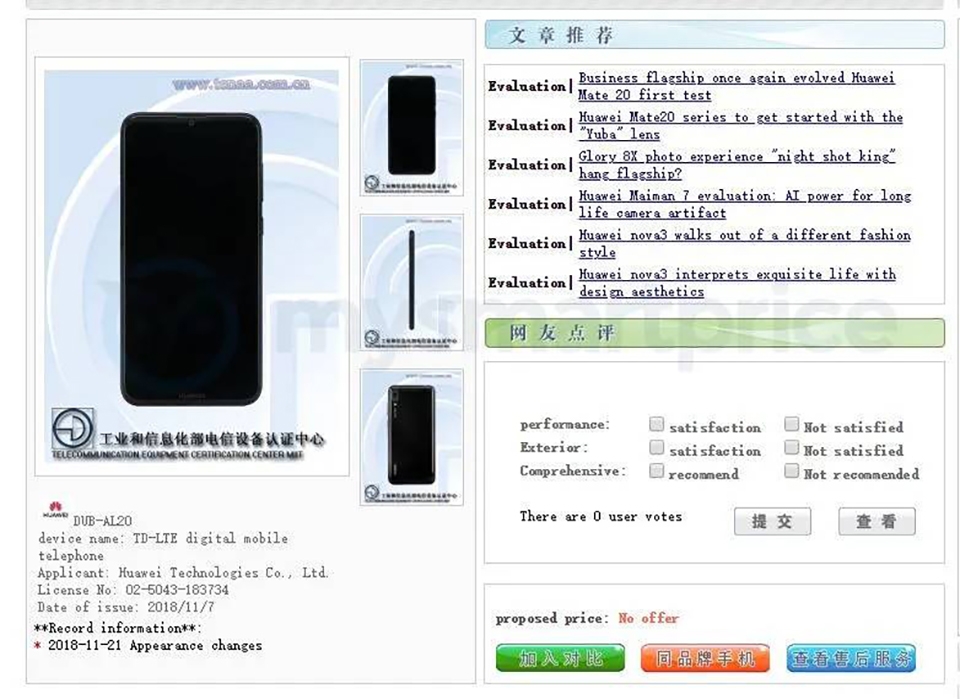Check performance Not satisfied checkbox
Viewport: 960px width, 699px height.
click(792, 424)
